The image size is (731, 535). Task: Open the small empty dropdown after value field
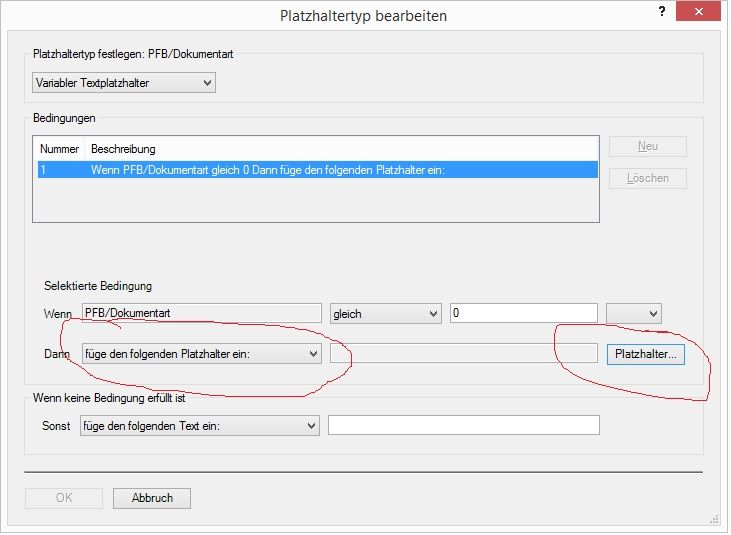[x=634, y=314]
